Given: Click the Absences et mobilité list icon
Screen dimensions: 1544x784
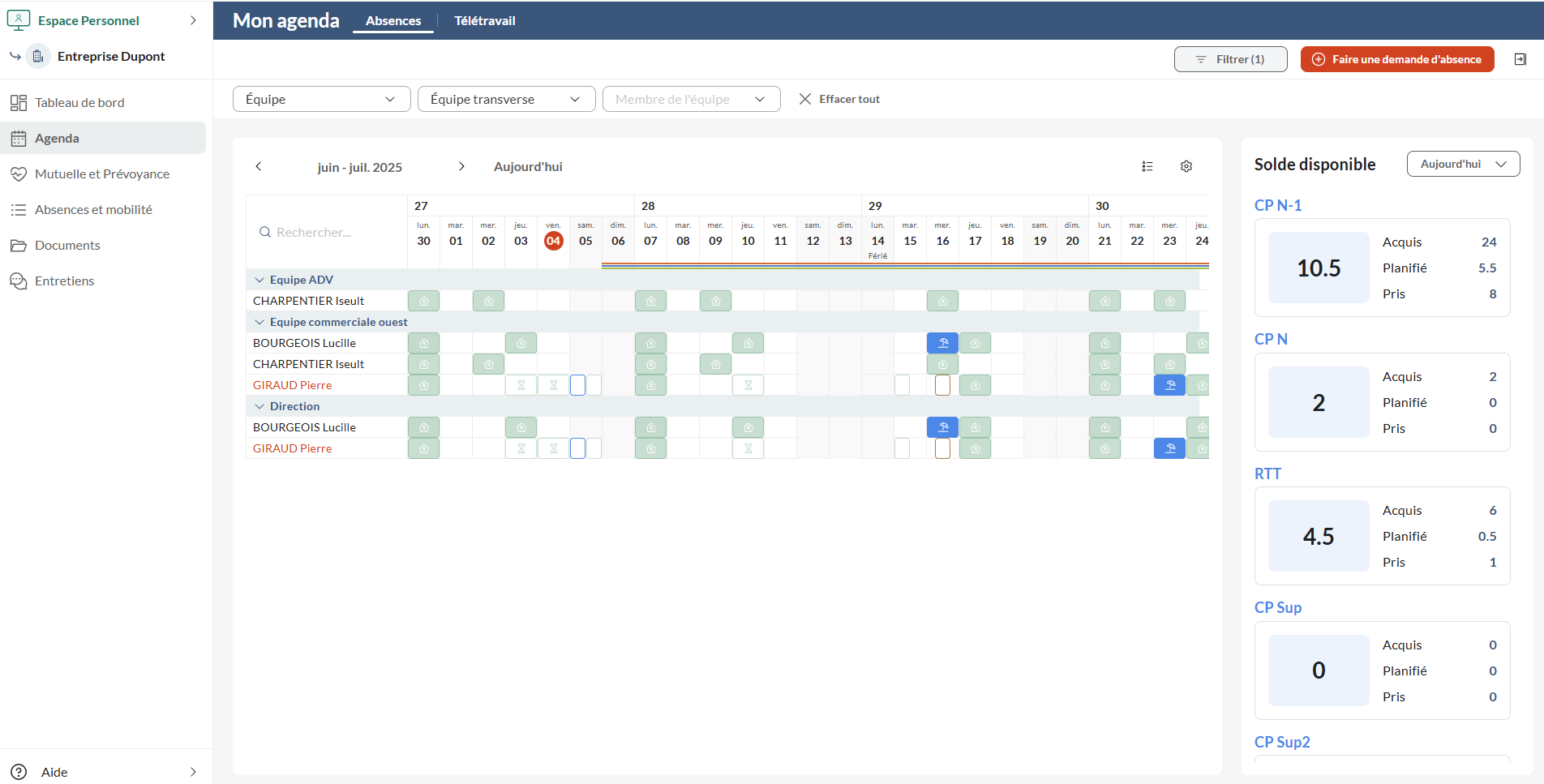Looking at the screenshot, I should 19,210.
